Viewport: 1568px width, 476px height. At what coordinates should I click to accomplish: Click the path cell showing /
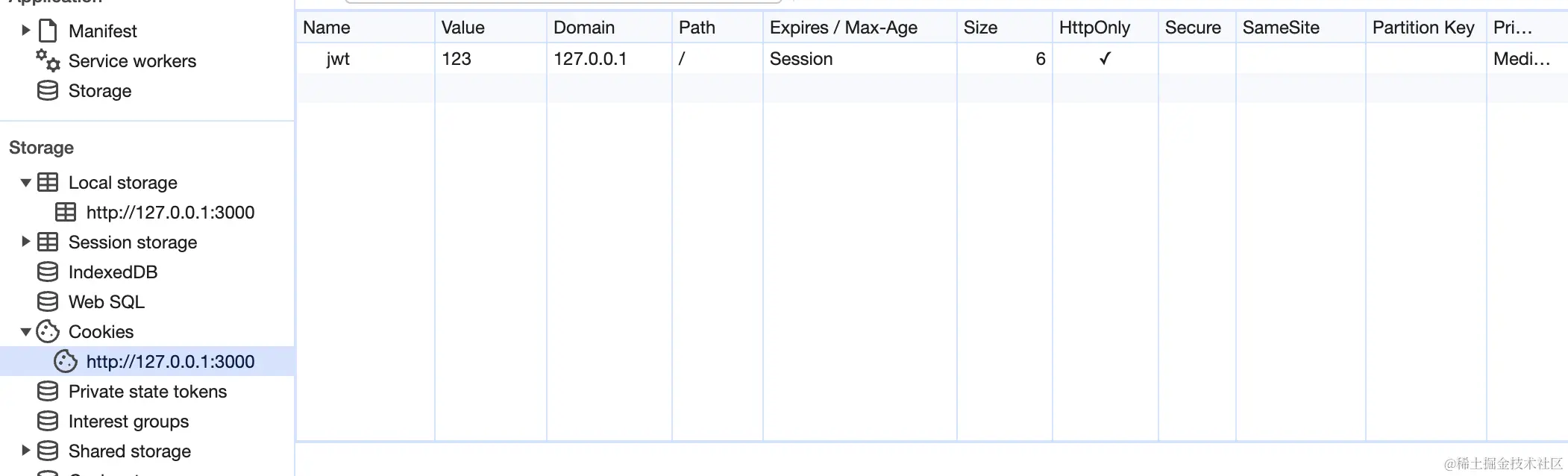tap(718, 58)
